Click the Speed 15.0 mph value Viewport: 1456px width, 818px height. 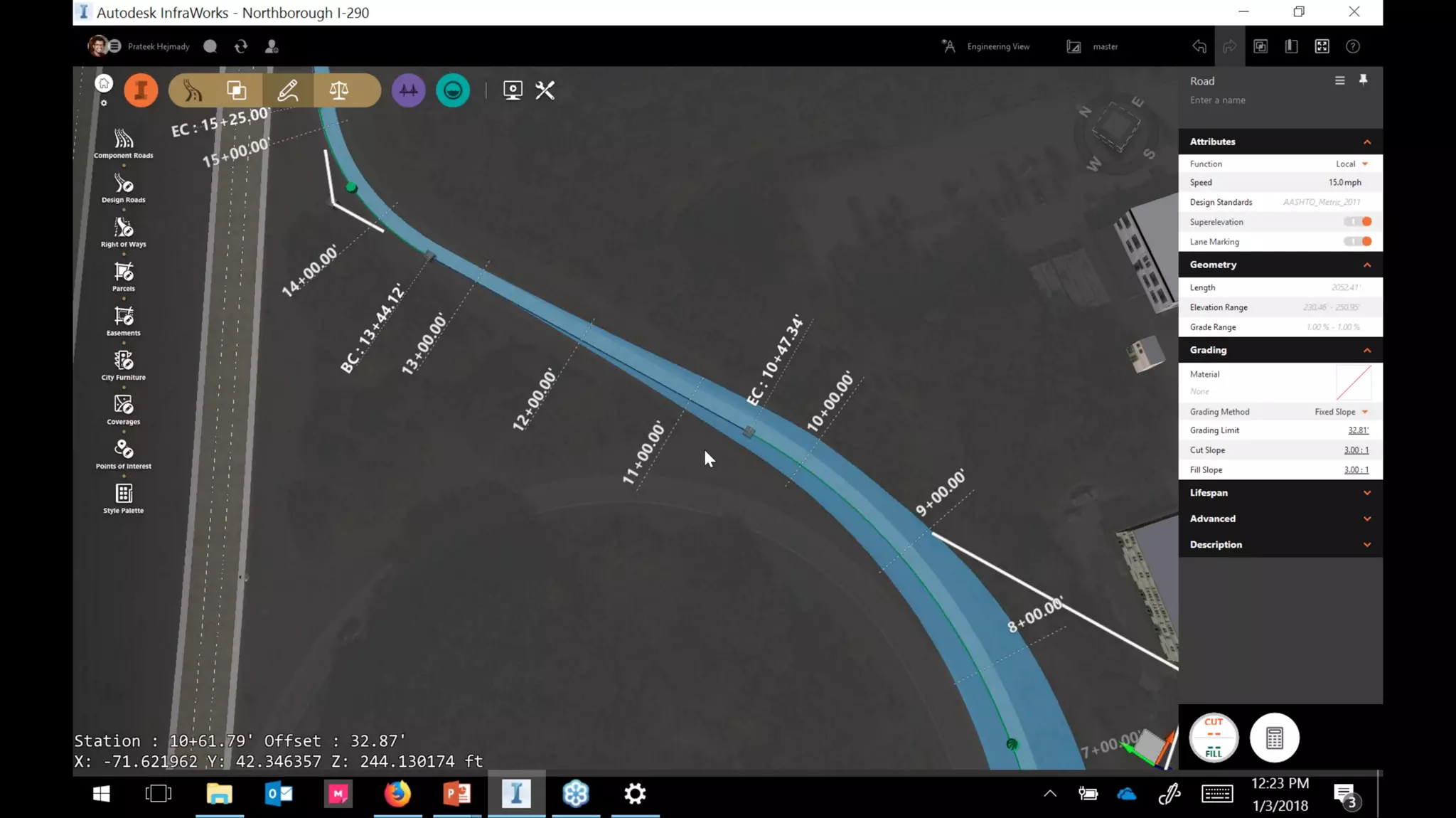coord(1345,183)
